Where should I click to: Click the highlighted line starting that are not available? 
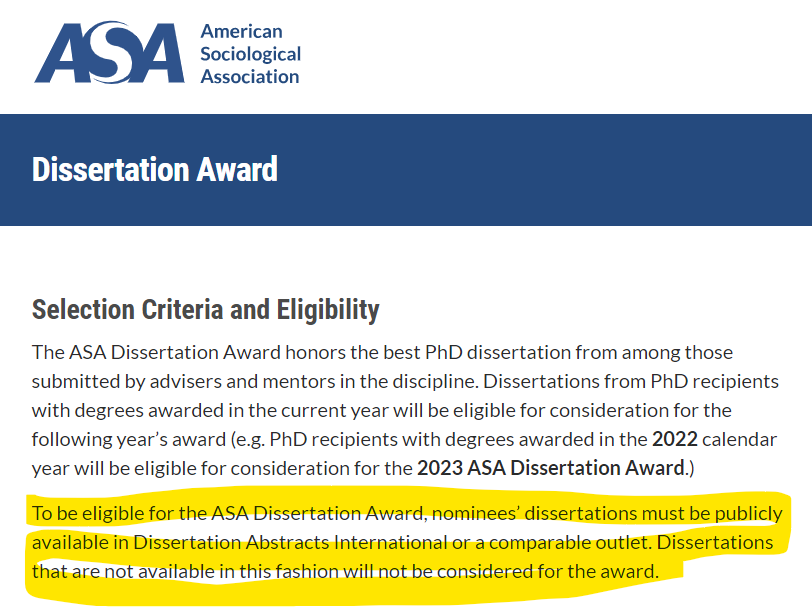(345, 572)
